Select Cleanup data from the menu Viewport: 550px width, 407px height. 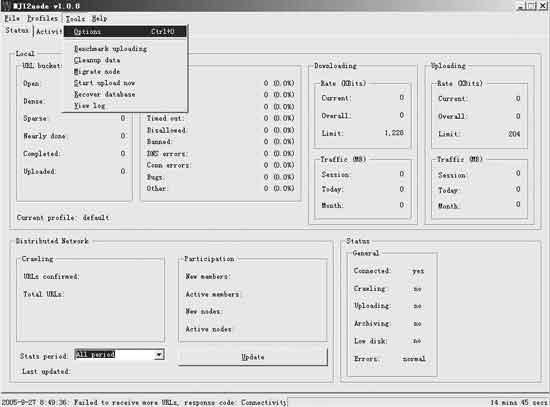pyautogui.click(x=97, y=60)
